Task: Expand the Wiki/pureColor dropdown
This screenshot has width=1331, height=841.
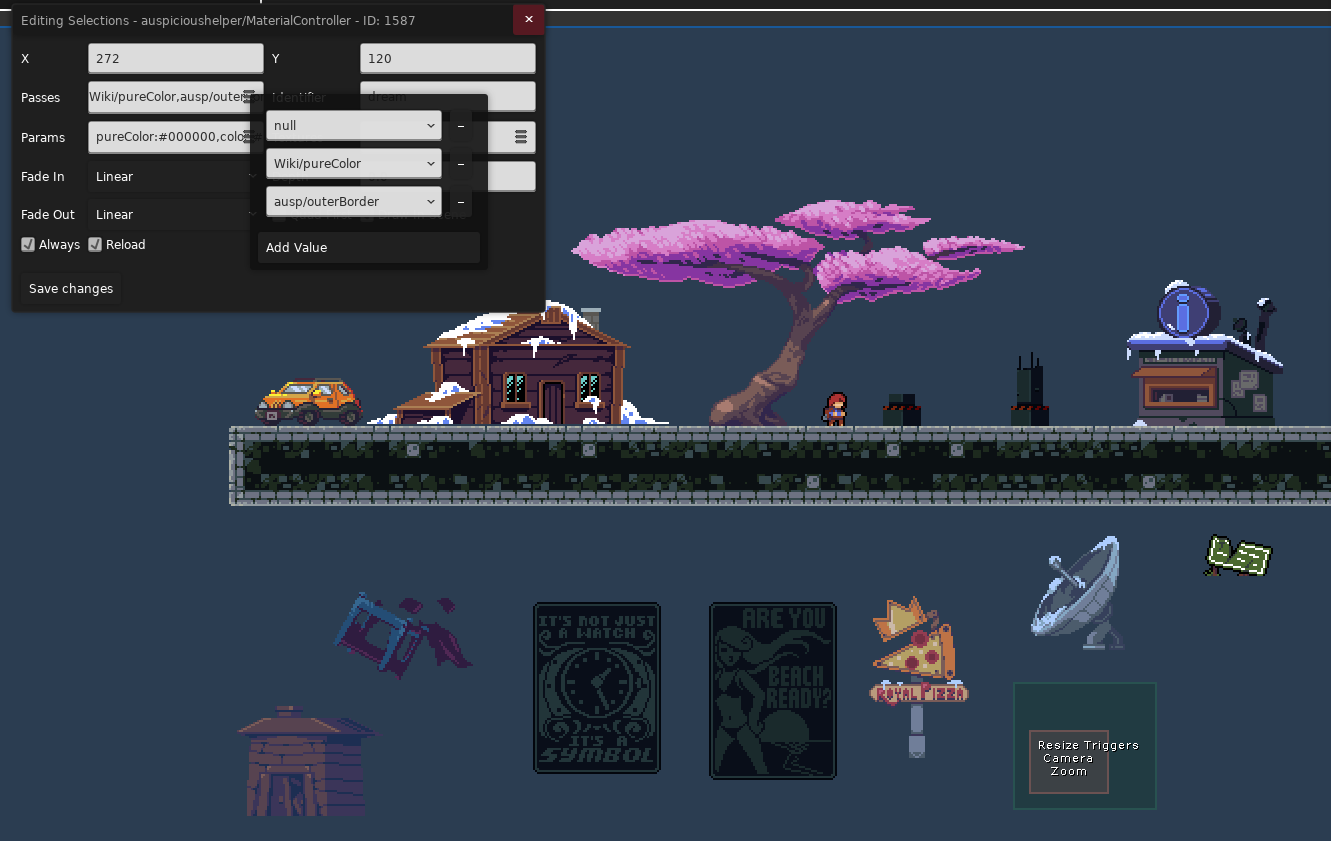Action: pos(354,164)
